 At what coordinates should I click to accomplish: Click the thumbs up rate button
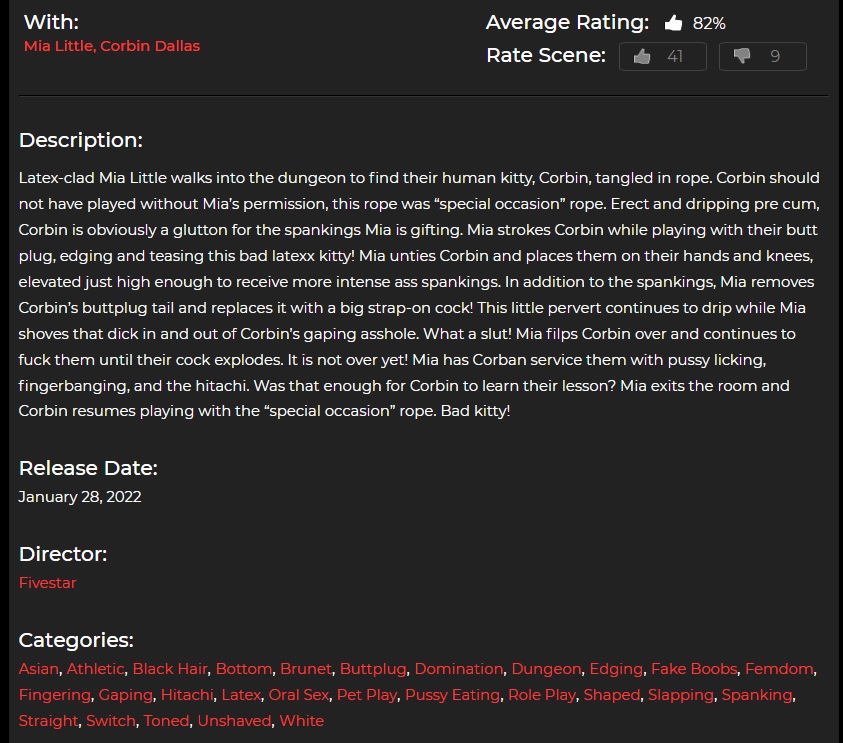(662, 57)
